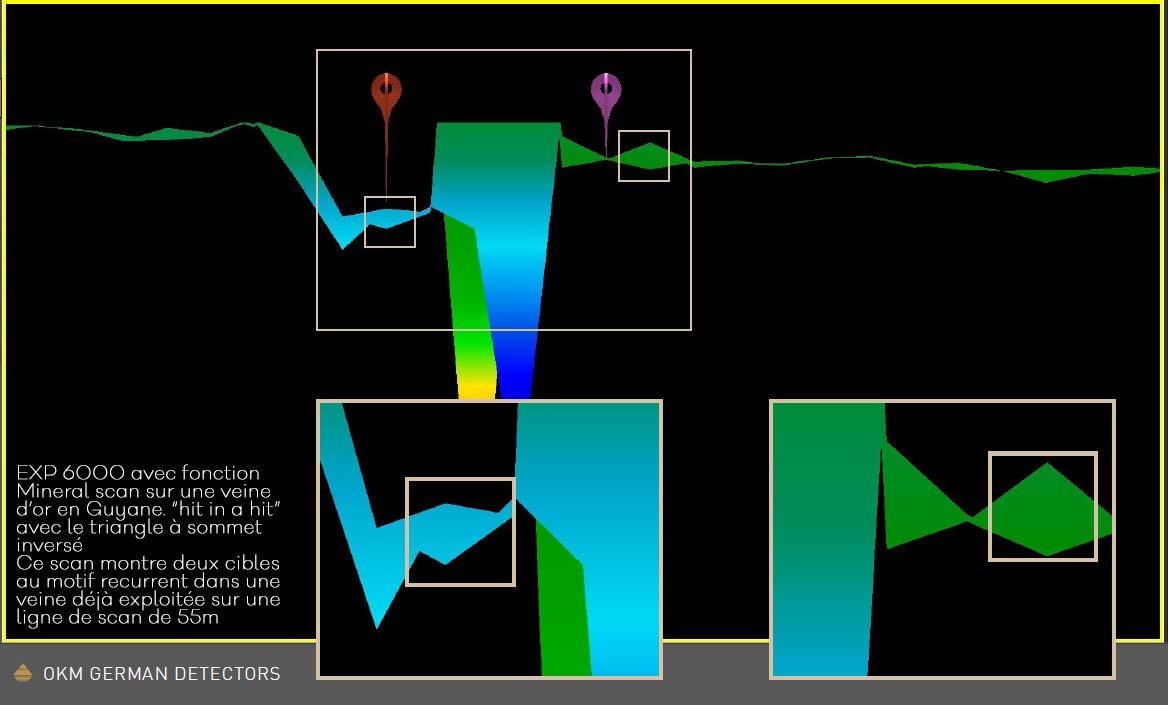Viewport: 1168px width, 705px height.
Task: Pick the yellow section of the scan column
Action: point(477,386)
